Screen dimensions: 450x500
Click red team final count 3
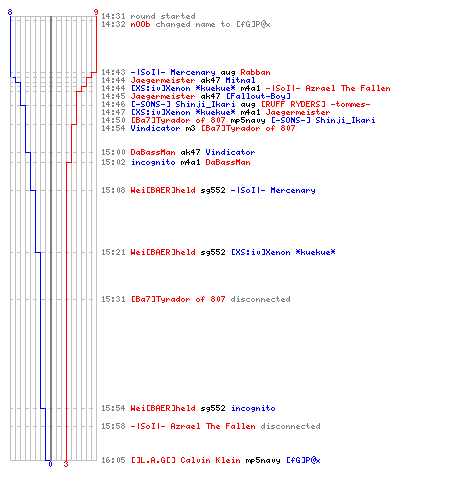pyautogui.click(x=66, y=464)
